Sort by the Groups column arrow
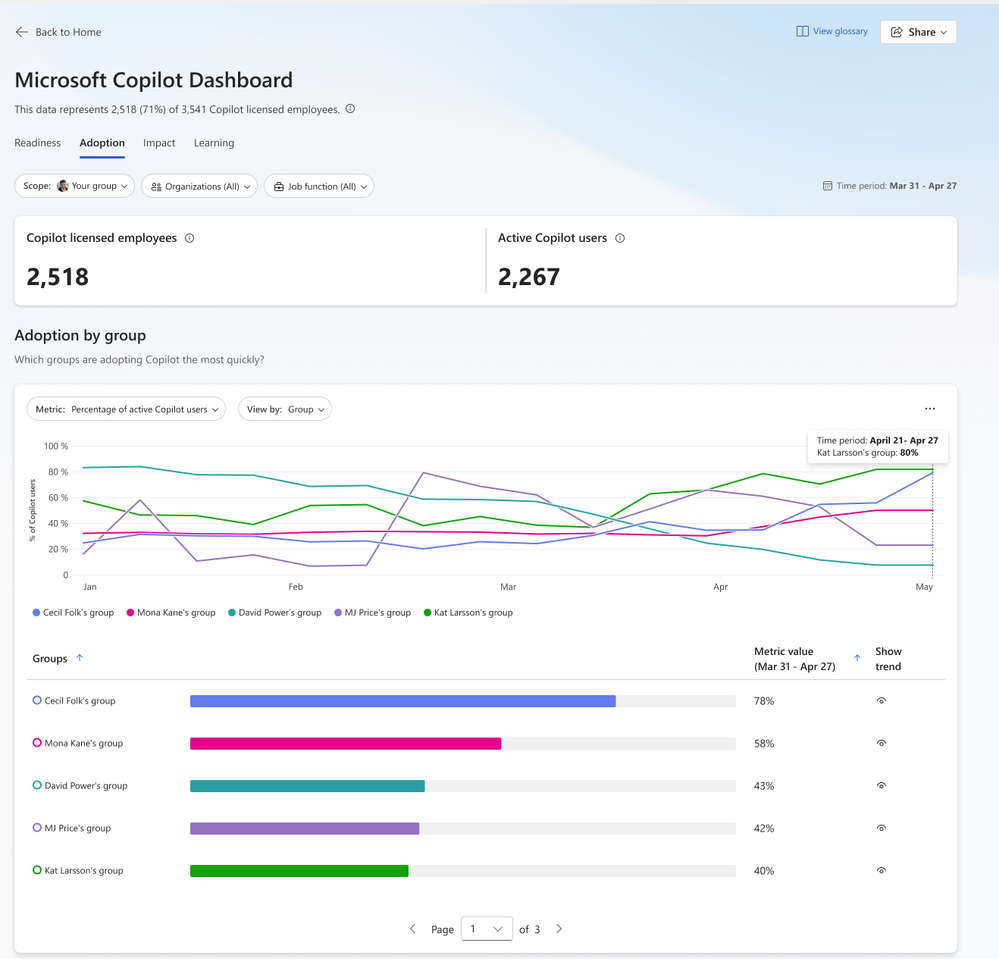Image resolution: width=999 pixels, height=959 pixels. tap(80, 658)
